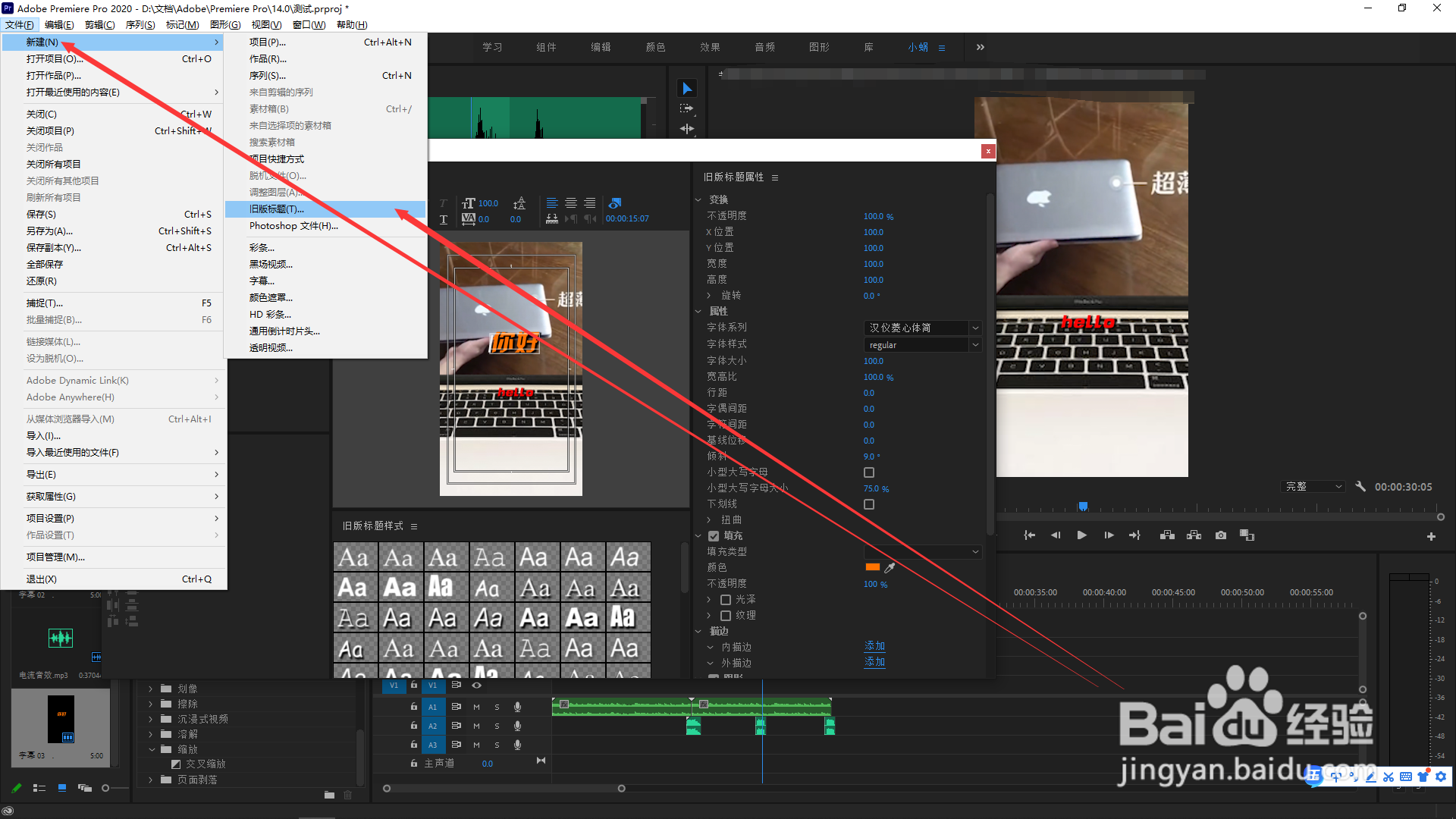The image size is (1456, 819).
Task: Show more workspaces with chevron button
Action: click(981, 47)
